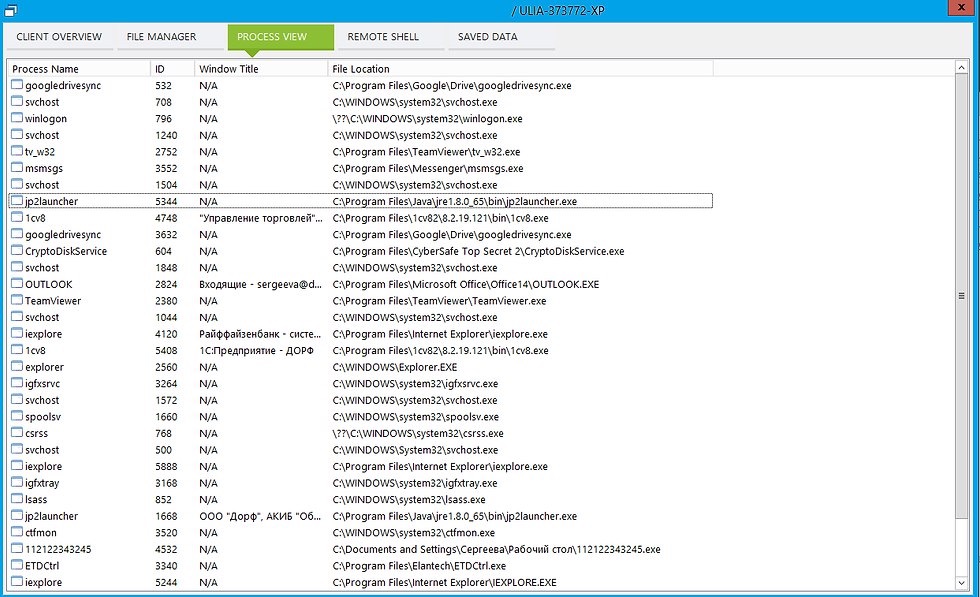Select the svchost row with ID 1504
This screenshot has width=980, height=597.
pos(360,185)
